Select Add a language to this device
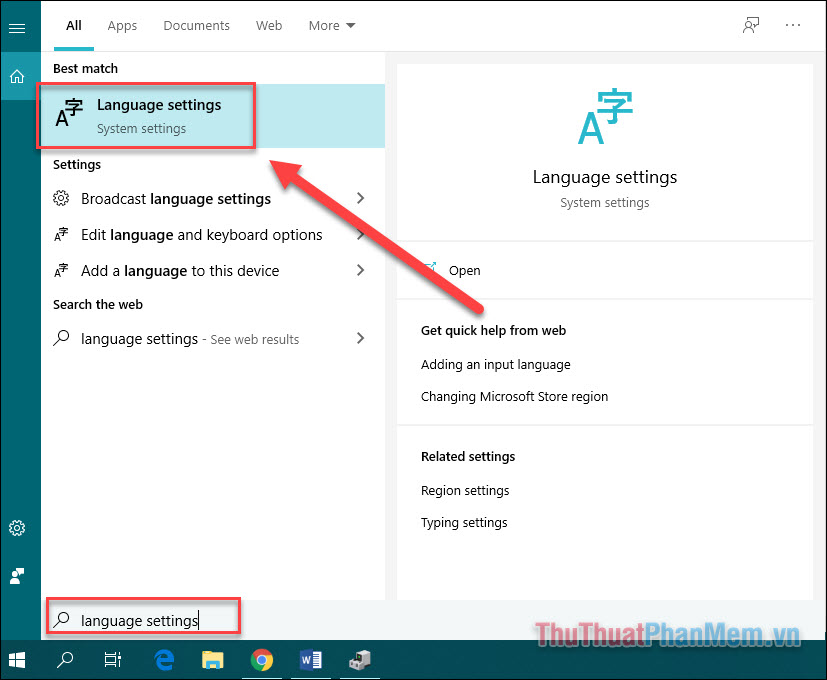The width and height of the screenshot is (827, 680). click(x=160, y=270)
